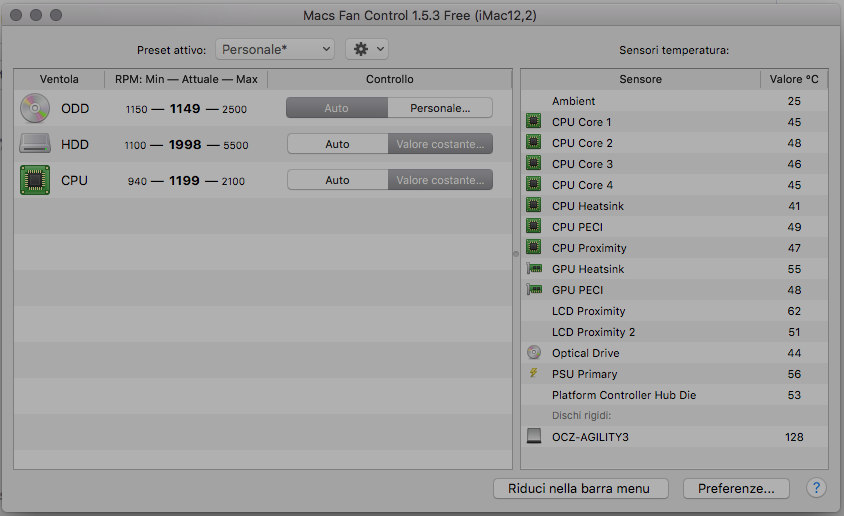Open Valore costante control for HDD fan
844x516 pixels.
point(440,144)
